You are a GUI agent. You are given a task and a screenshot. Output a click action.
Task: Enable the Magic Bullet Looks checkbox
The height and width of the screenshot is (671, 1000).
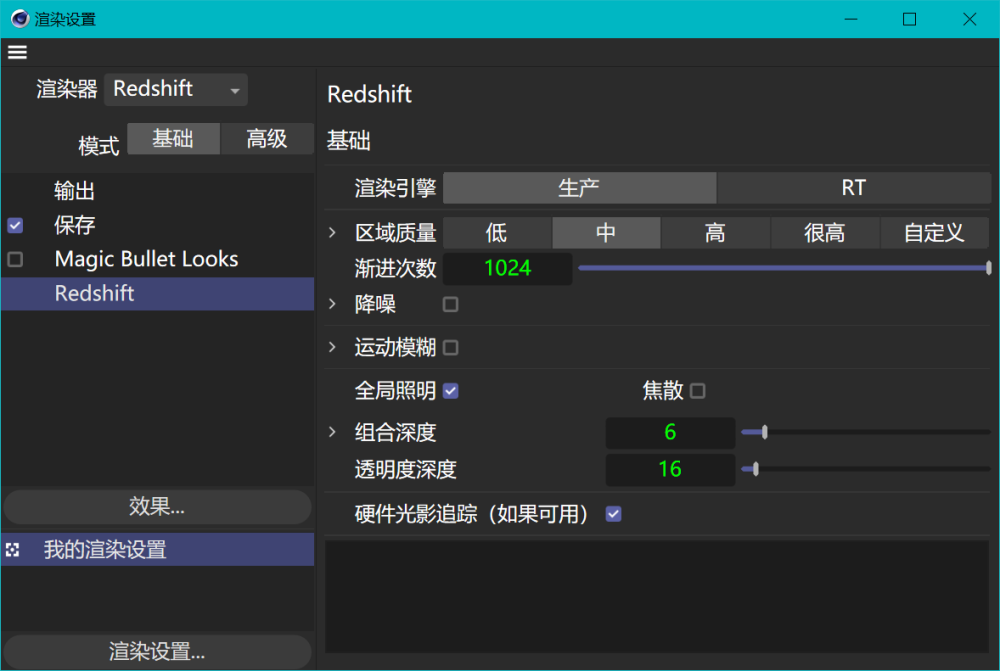coord(15,259)
